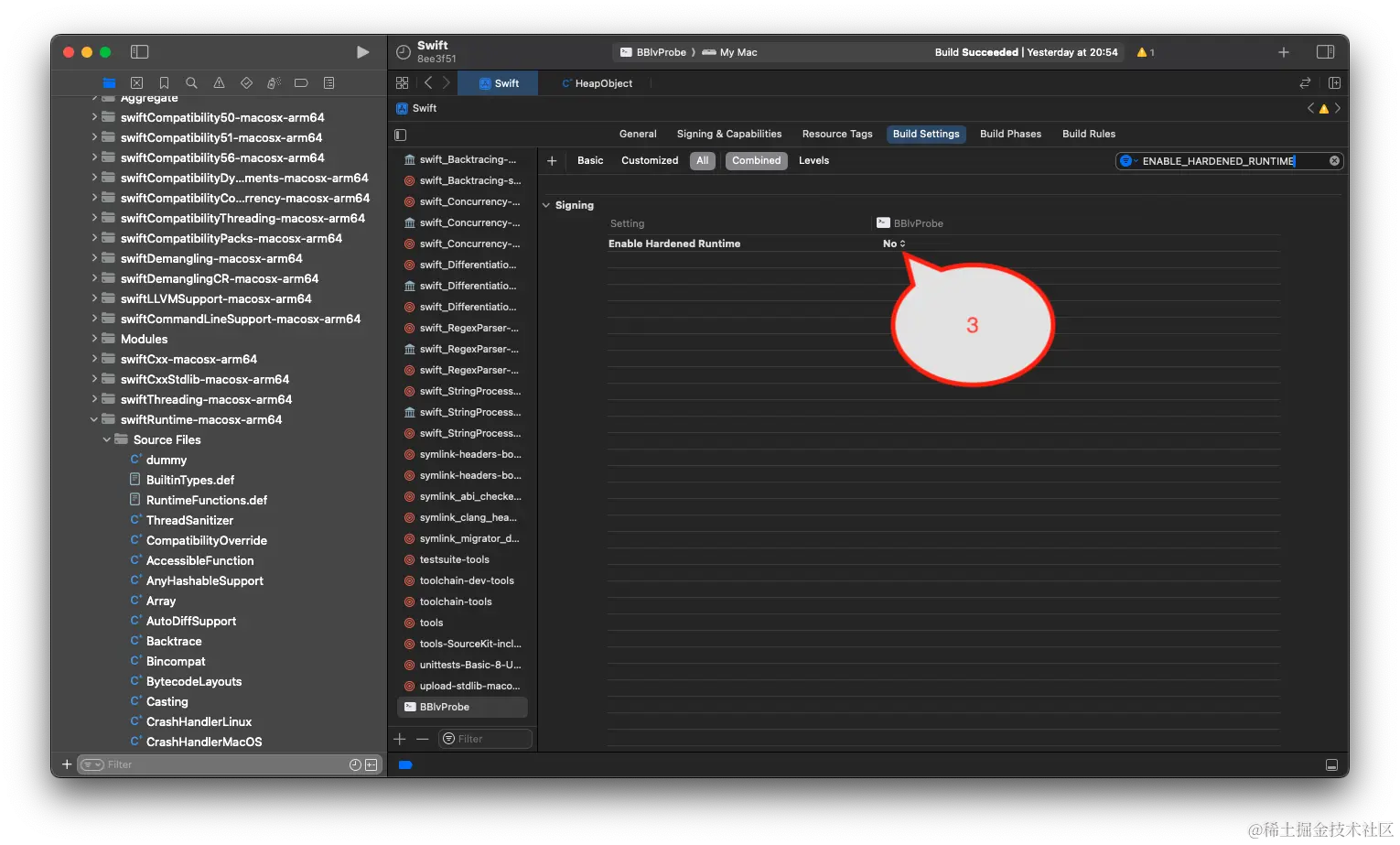Open the Build Phases tab
Viewport: 1400px width, 845px height.
tap(1010, 134)
